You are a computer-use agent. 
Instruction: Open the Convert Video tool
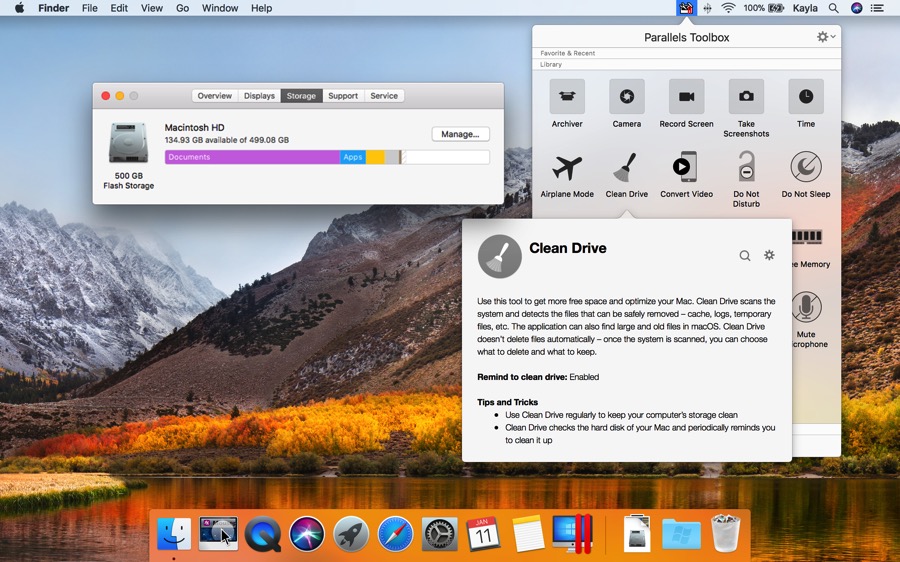pos(686,167)
